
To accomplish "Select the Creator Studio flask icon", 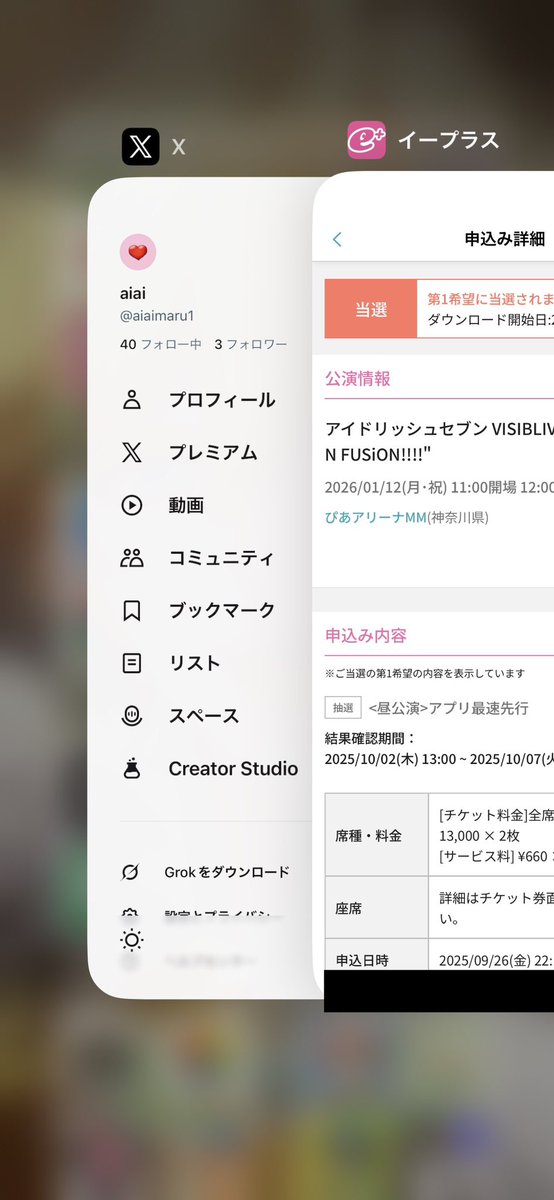I will coord(132,769).
